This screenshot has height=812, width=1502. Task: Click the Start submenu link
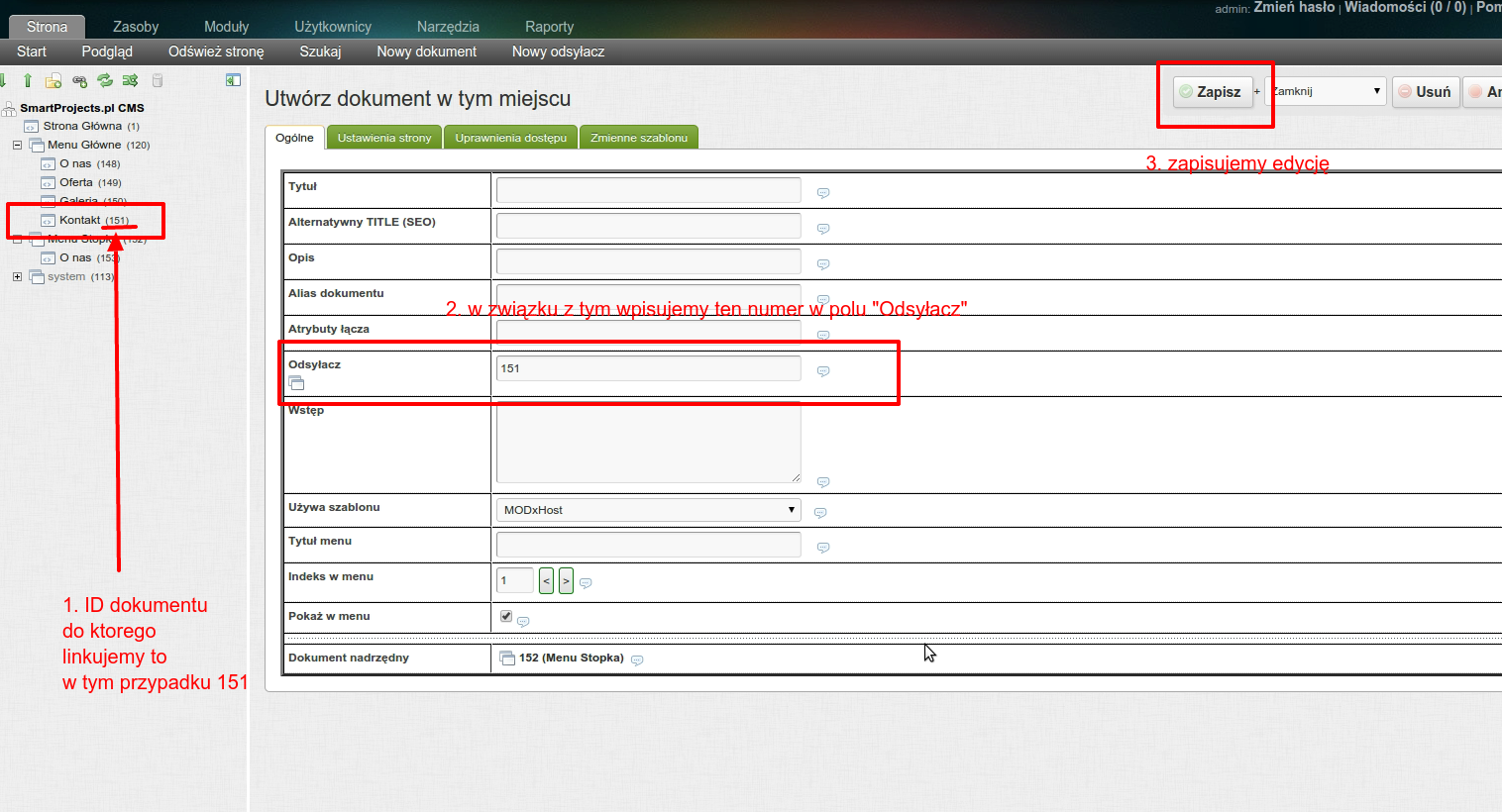pos(32,51)
